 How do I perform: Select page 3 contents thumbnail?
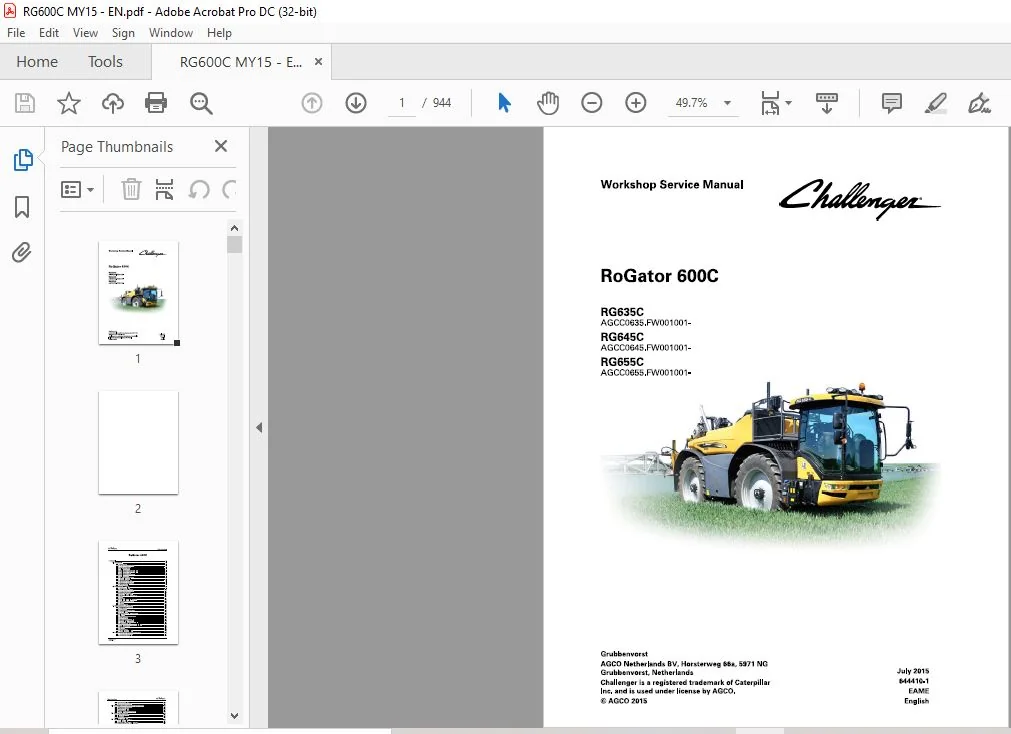pyautogui.click(x=138, y=592)
